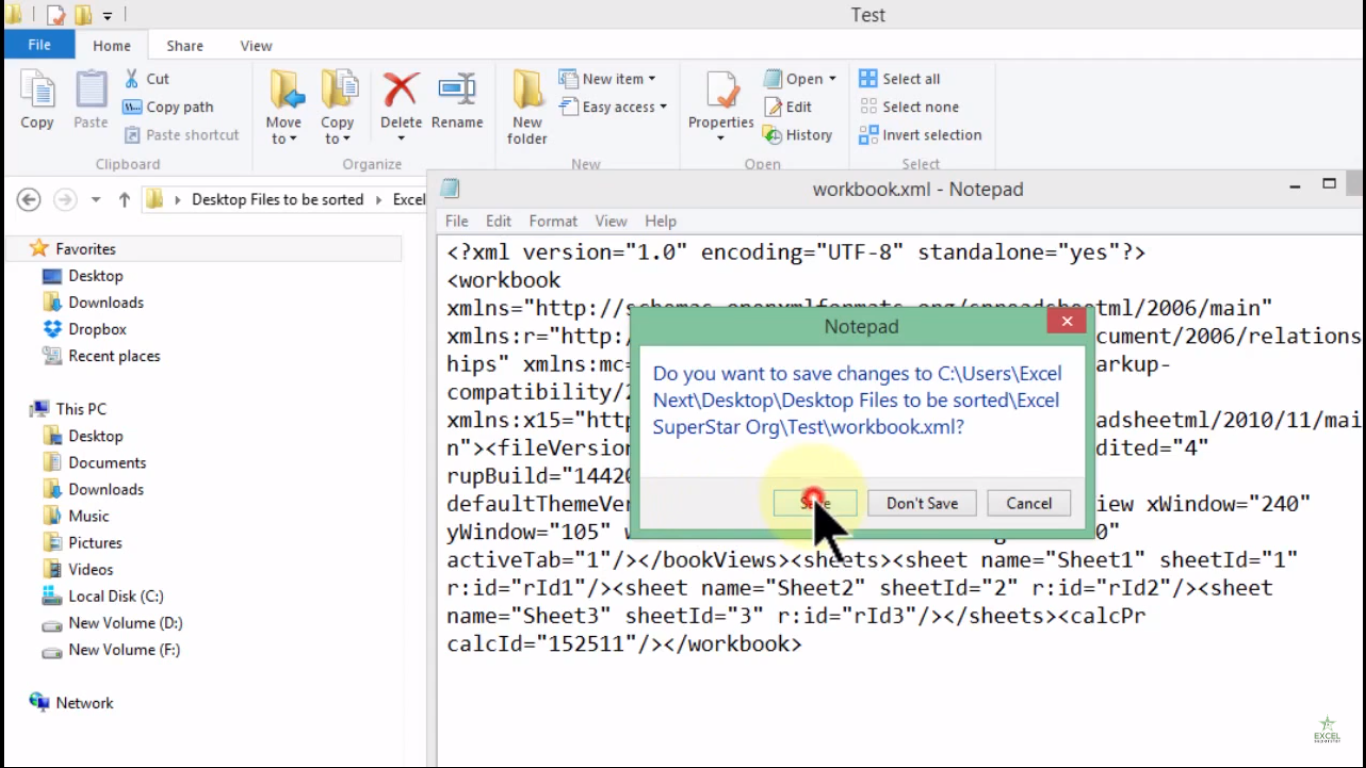
Task: Click the red Delete X icon
Action: point(401,90)
